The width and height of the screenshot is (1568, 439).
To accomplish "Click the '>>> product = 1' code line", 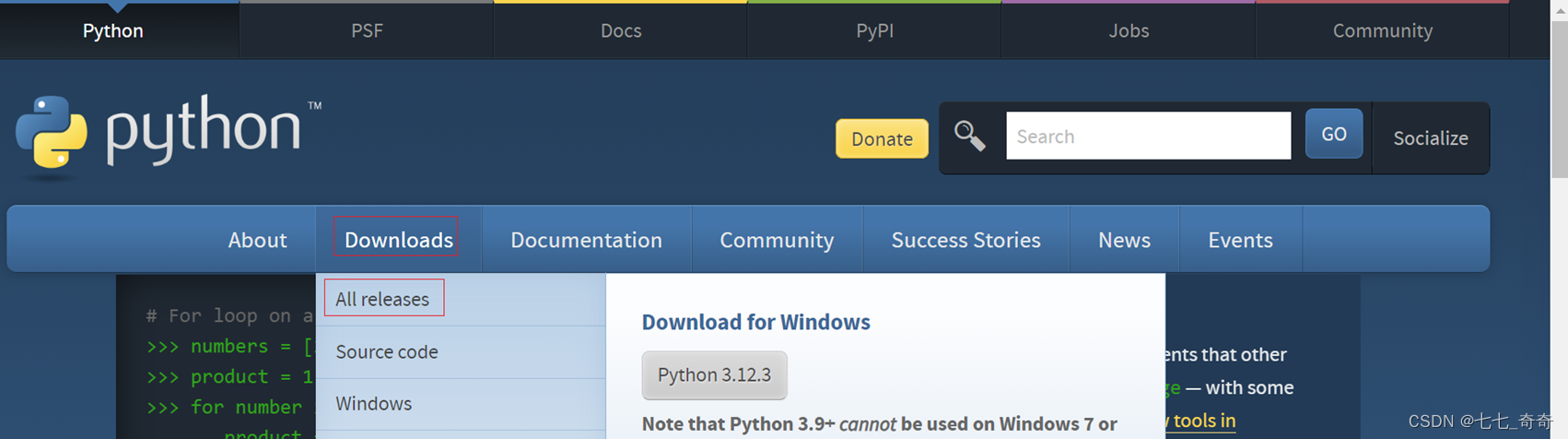I will click(229, 376).
